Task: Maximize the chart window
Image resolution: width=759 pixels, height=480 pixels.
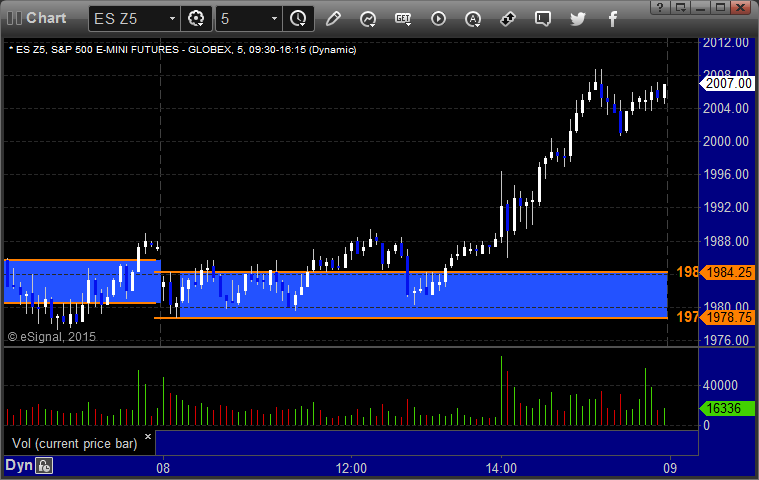Action: click(720, 7)
